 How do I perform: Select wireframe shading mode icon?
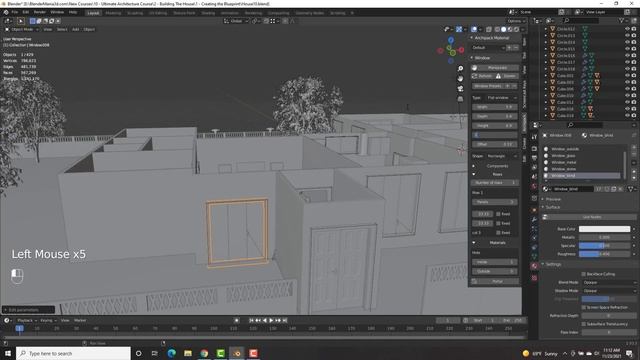497,29
